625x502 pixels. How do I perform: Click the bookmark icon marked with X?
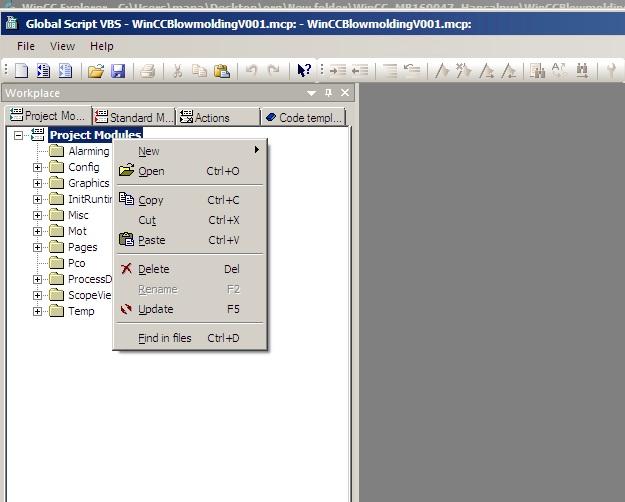tap(464, 71)
